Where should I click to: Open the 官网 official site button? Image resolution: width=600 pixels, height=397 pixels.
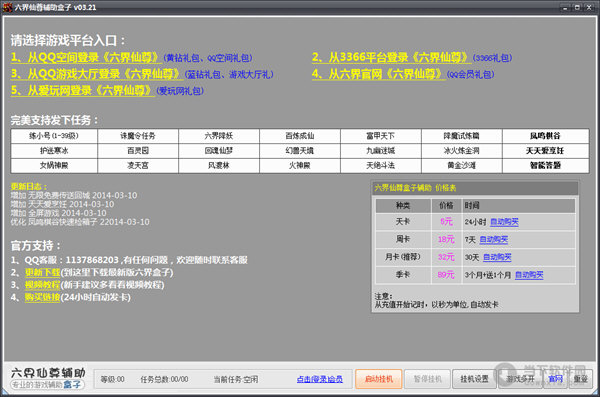pyautogui.click(x=556, y=379)
